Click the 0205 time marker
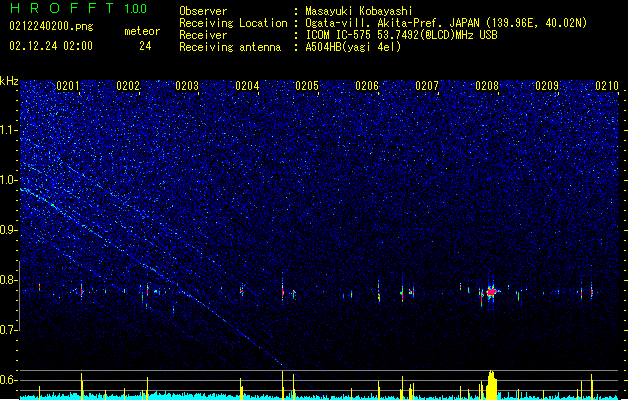Viewport: 629px width, 400px height. point(307,86)
